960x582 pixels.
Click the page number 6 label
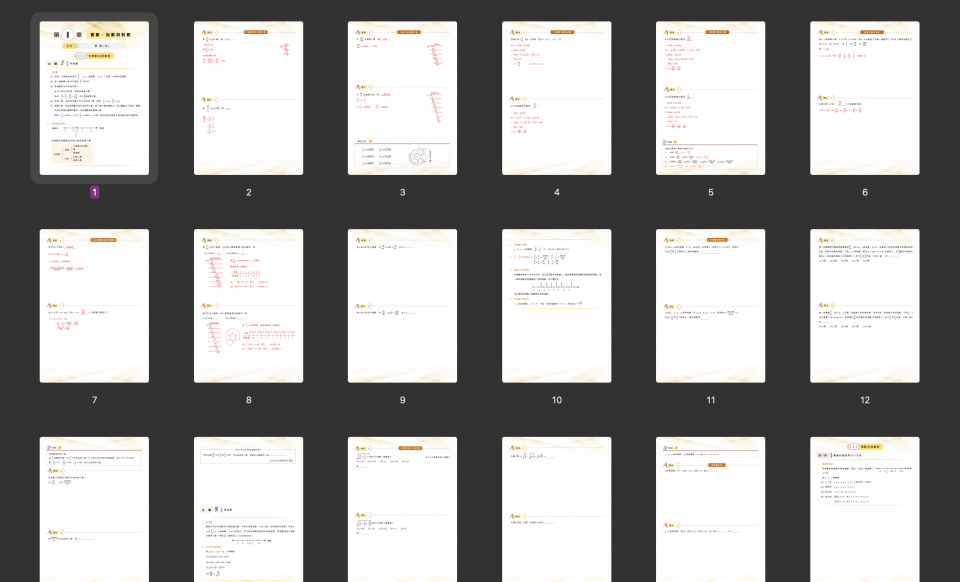pyautogui.click(x=864, y=192)
